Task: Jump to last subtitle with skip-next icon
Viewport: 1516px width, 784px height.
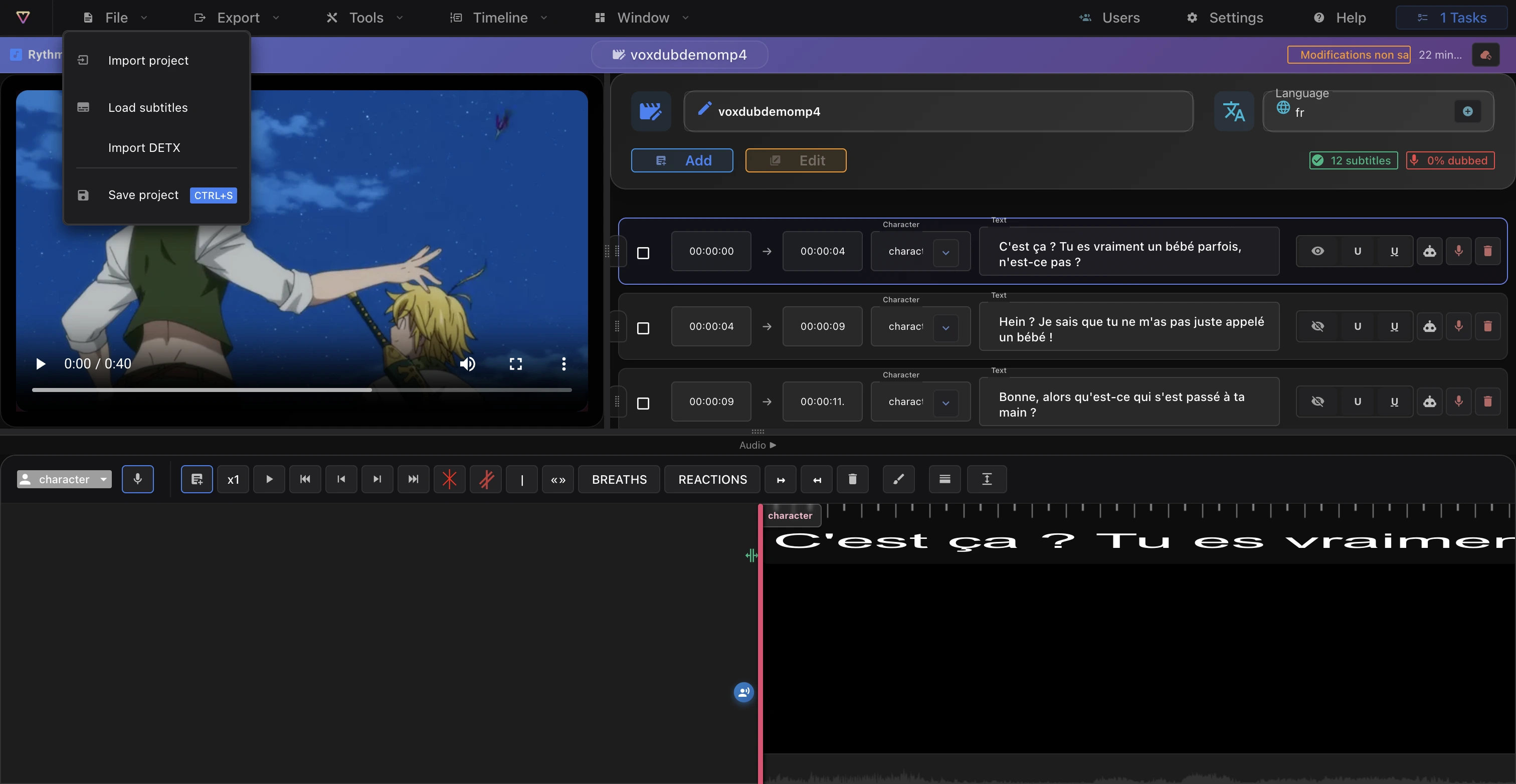Action: pyautogui.click(x=413, y=479)
